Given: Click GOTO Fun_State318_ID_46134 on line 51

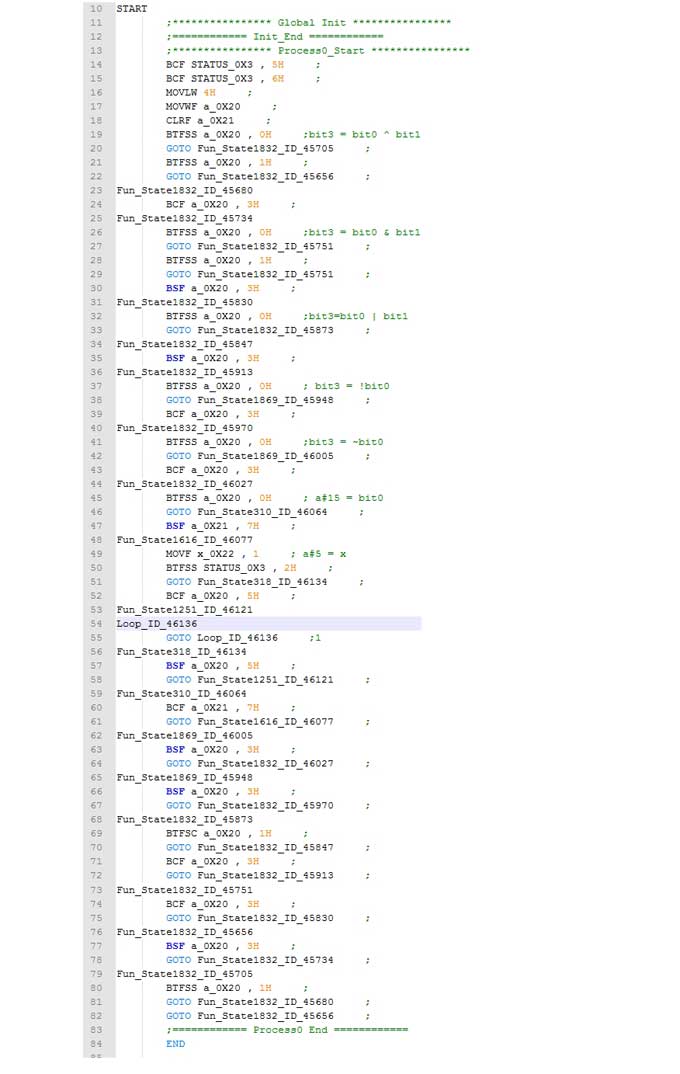Looking at the screenshot, I should pos(247,582).
